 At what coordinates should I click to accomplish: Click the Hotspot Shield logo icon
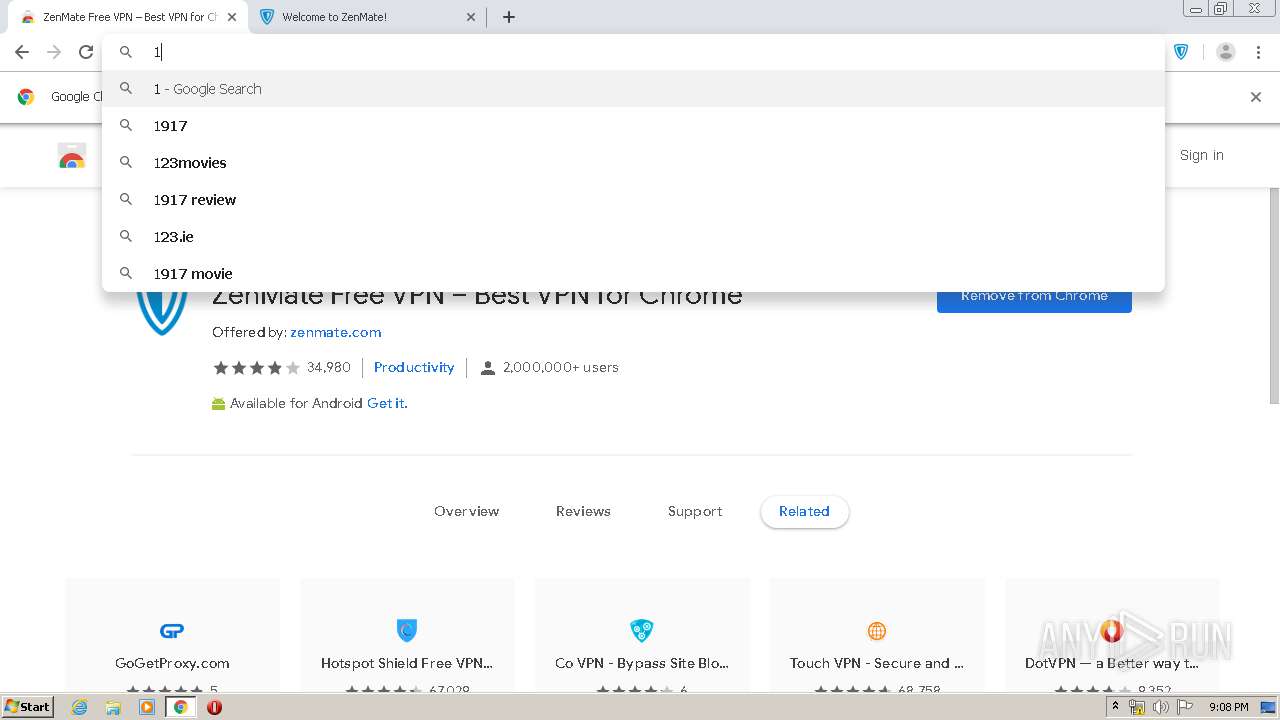407,630
